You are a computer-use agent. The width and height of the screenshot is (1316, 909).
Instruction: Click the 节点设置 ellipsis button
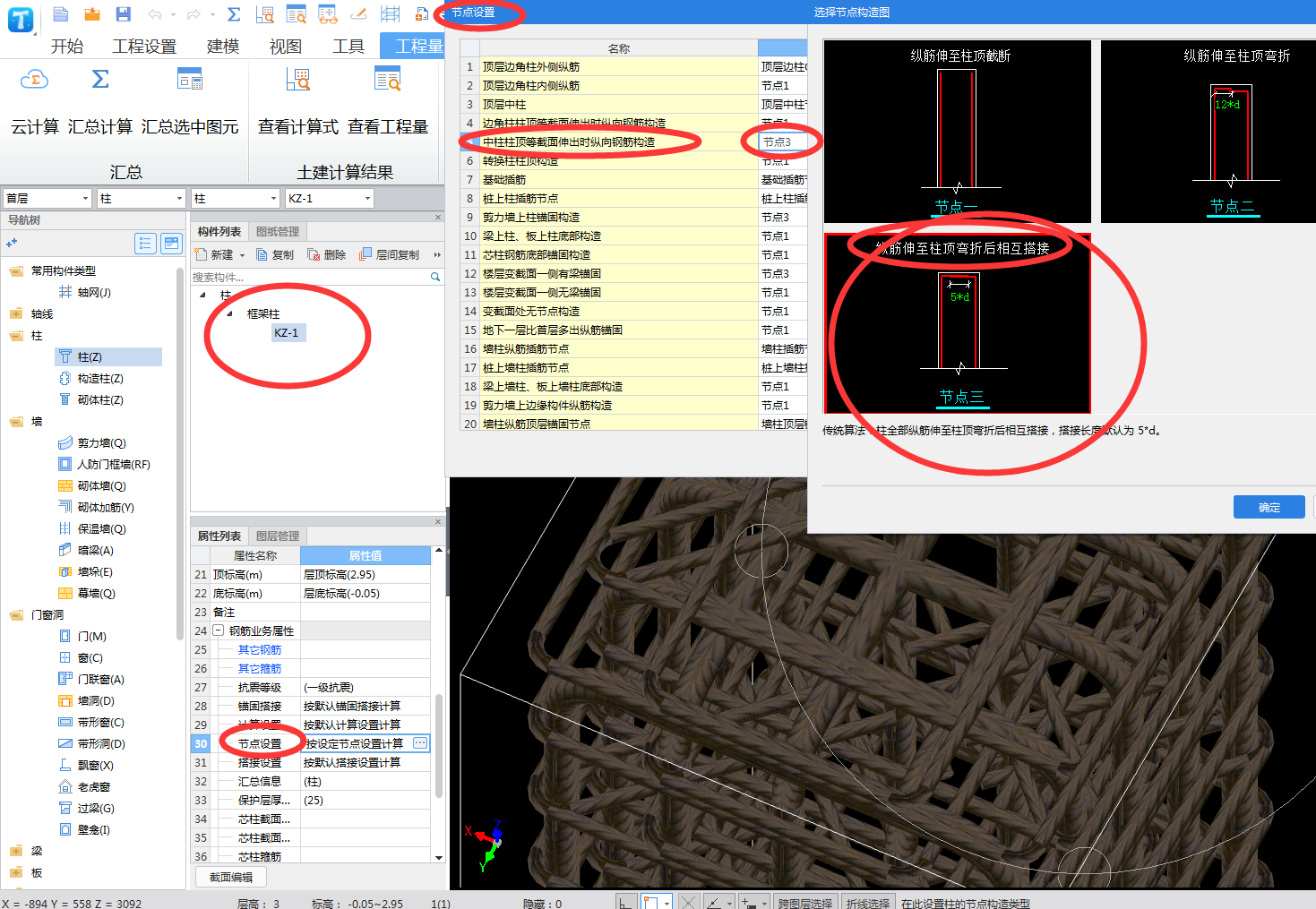click(420, 743)
